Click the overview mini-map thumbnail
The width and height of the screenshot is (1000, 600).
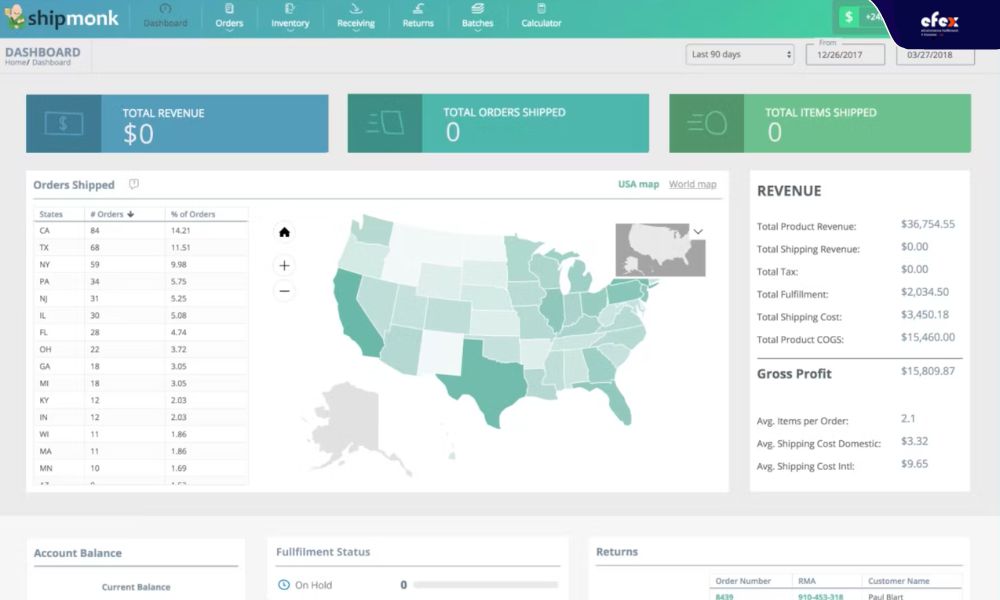(660, 250)
